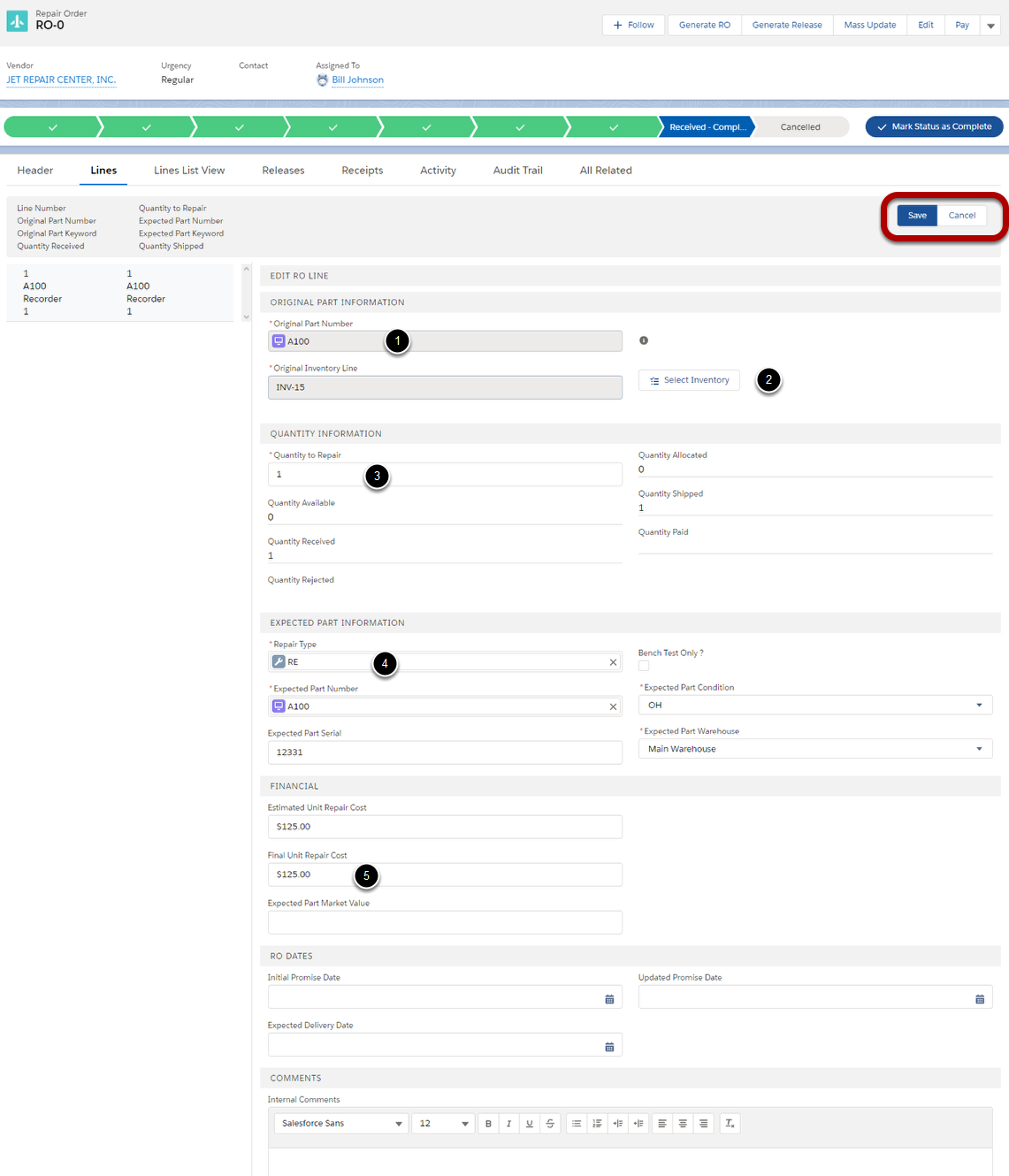The height and width of the screenshot is (1176, 1009).
Task: Center align text in comments editor
Action: pyautogui.click(x=682, y=1123)
